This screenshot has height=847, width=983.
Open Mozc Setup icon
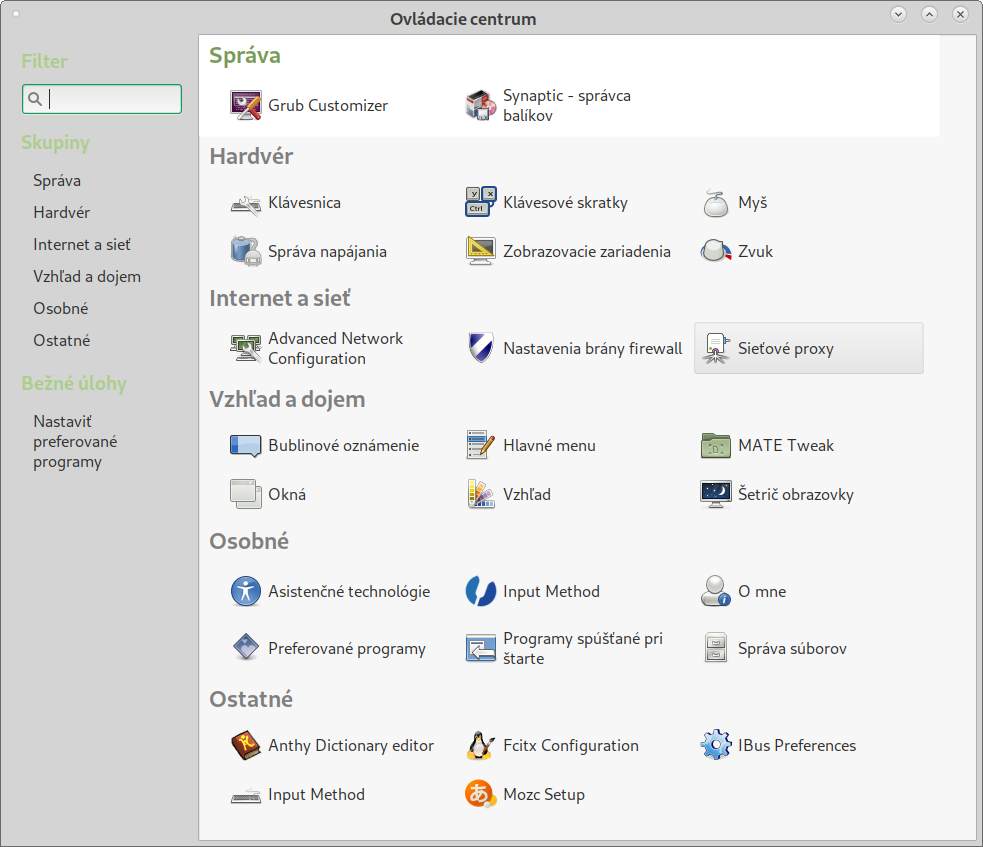tap(481, 795)
